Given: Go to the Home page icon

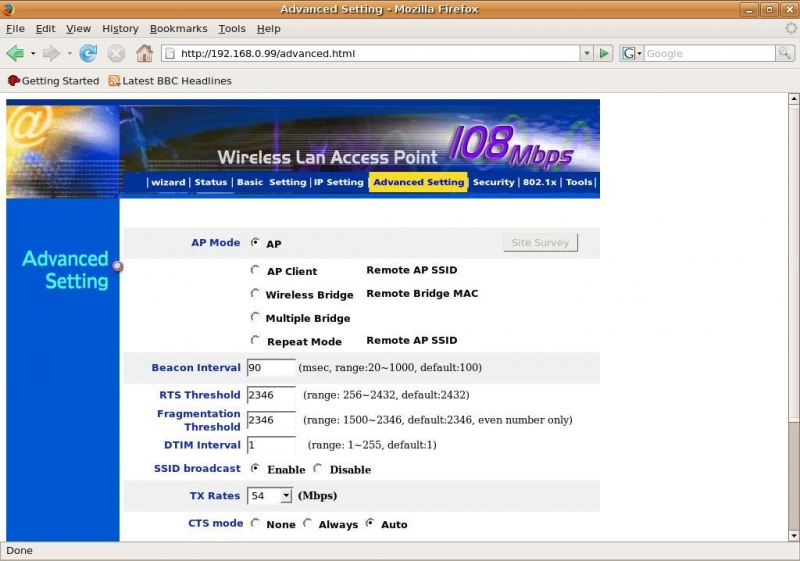Looking at the screenshot, I should pos(144,53).
